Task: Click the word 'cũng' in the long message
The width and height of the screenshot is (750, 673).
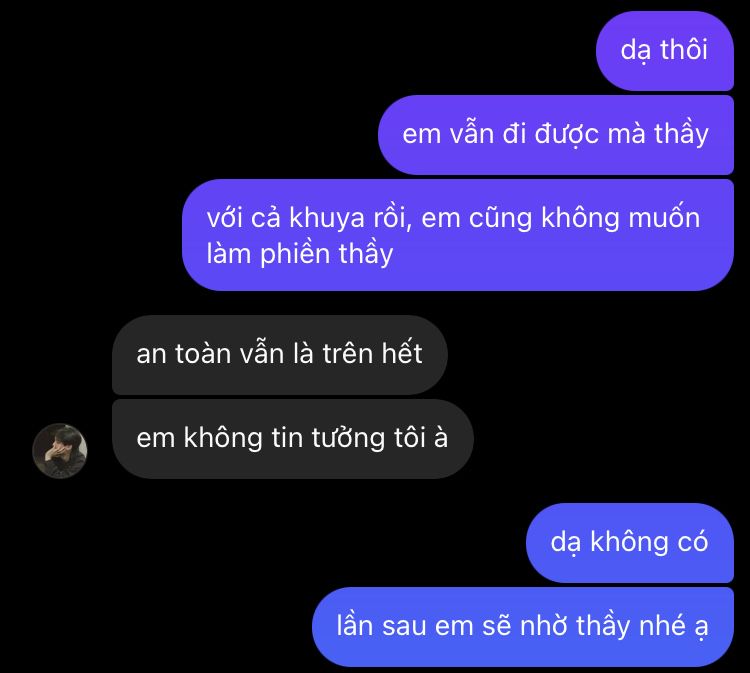Action: pos(500,219)
